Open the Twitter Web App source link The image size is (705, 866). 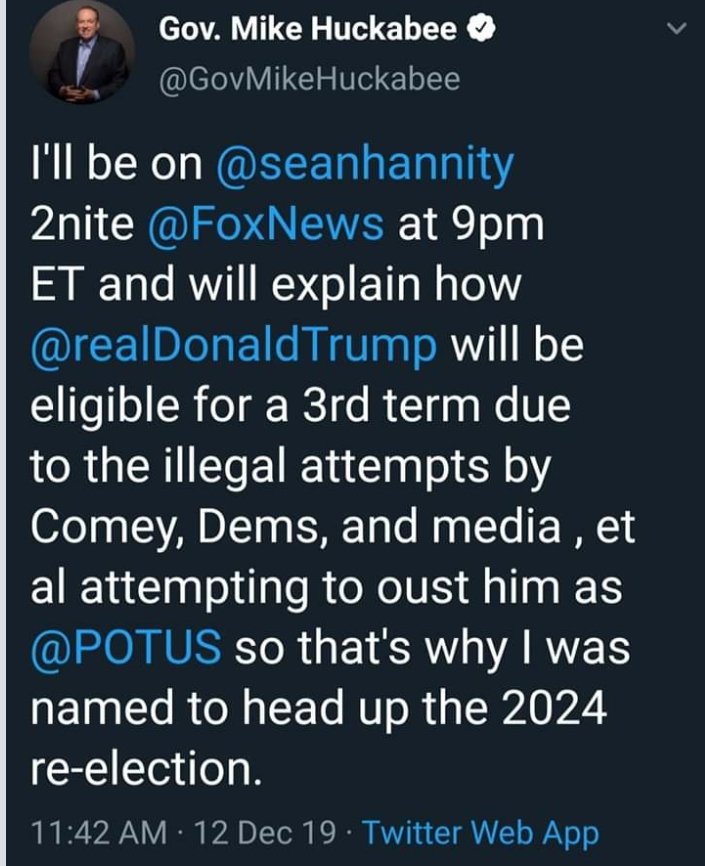pos(478,832)
